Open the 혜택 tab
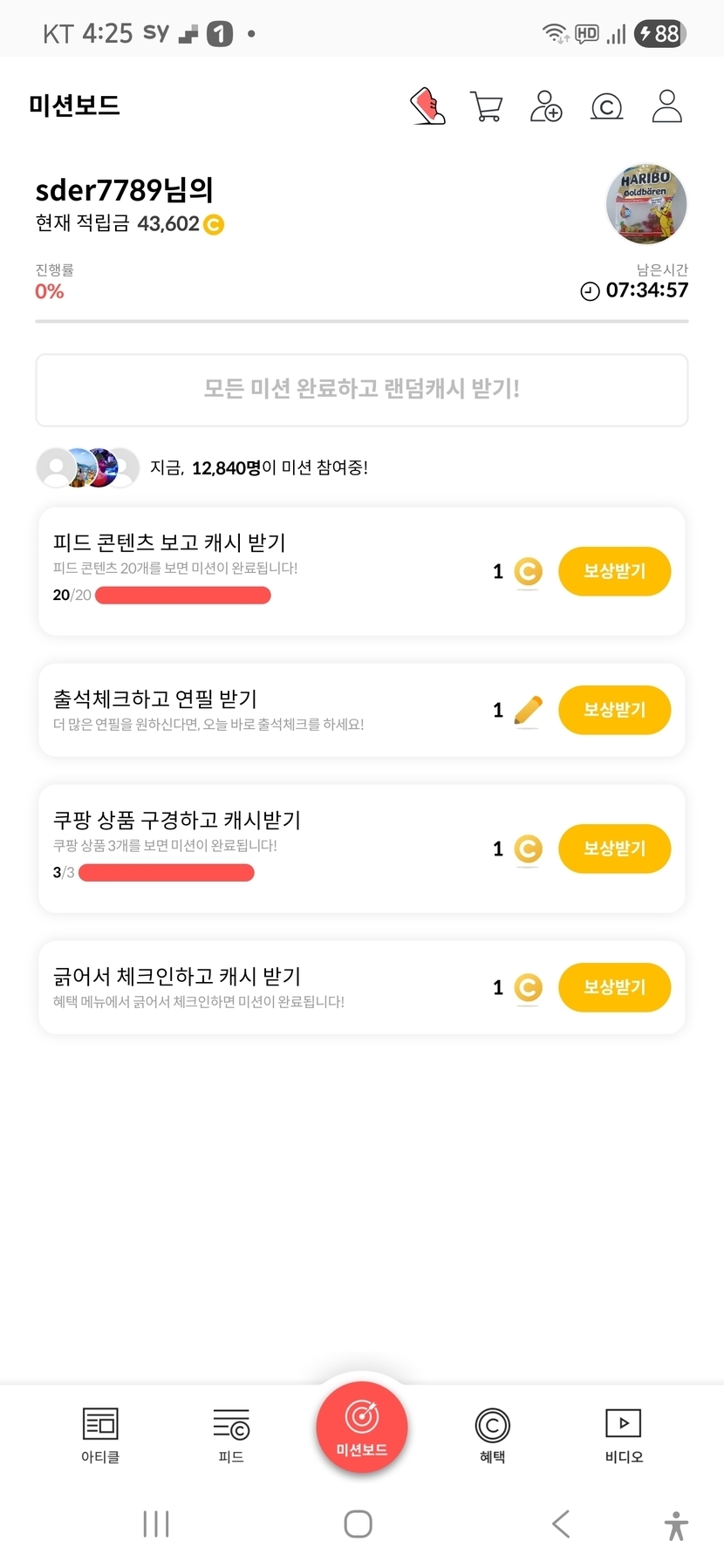The height and width of the screenshot is (1568, 724). pos(492,1435)
